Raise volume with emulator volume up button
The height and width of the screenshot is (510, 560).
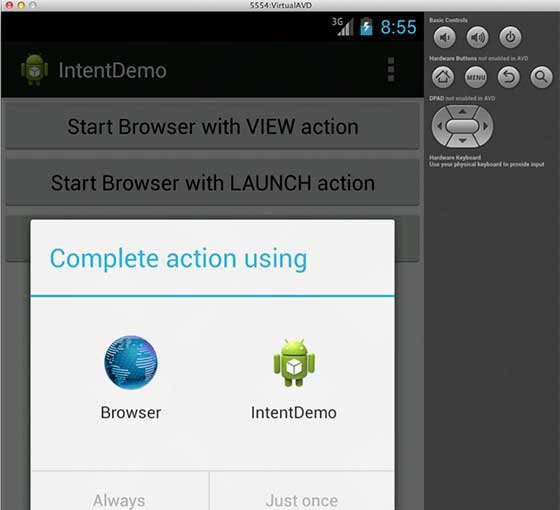point(478,37)
